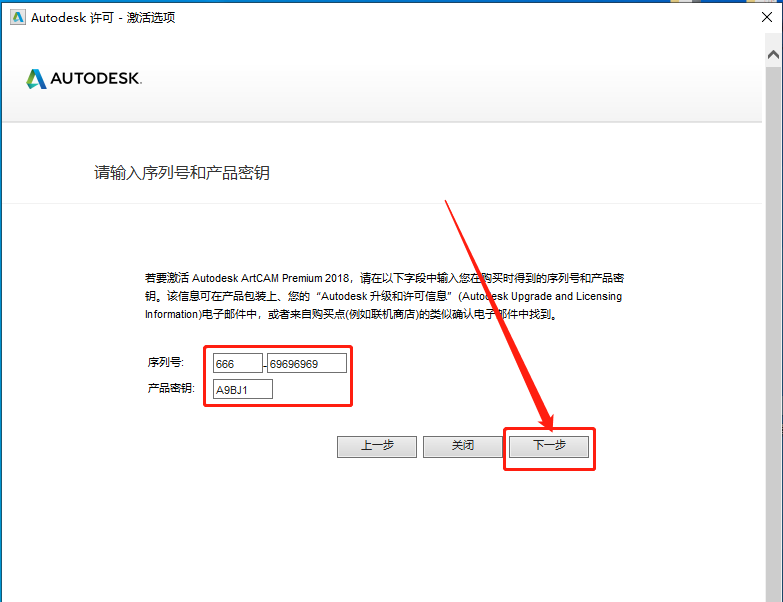Close the Autodesk license window with X
This screenshot has height=602, width=783.
click(x=763, y=17)
